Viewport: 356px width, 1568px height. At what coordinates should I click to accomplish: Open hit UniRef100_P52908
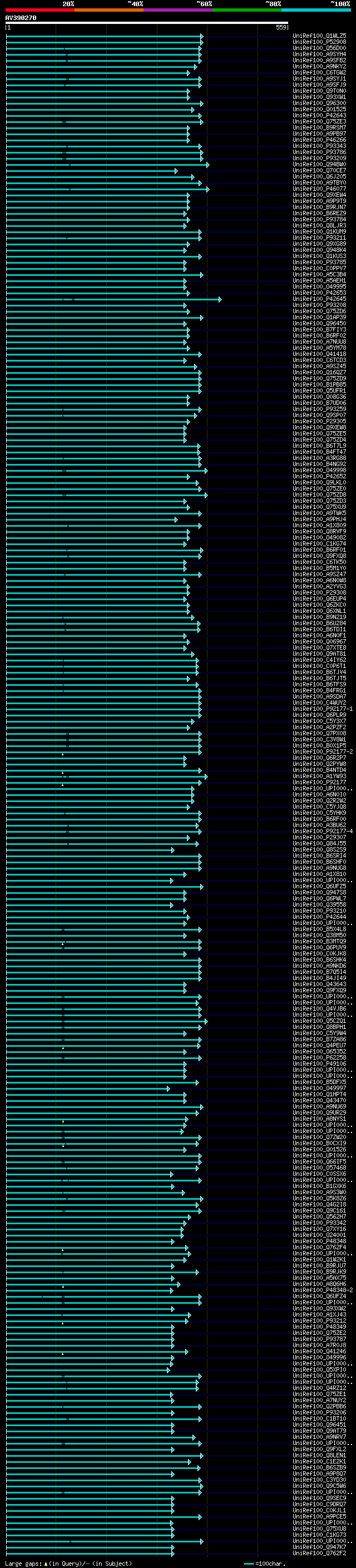(x=319, y=42)
